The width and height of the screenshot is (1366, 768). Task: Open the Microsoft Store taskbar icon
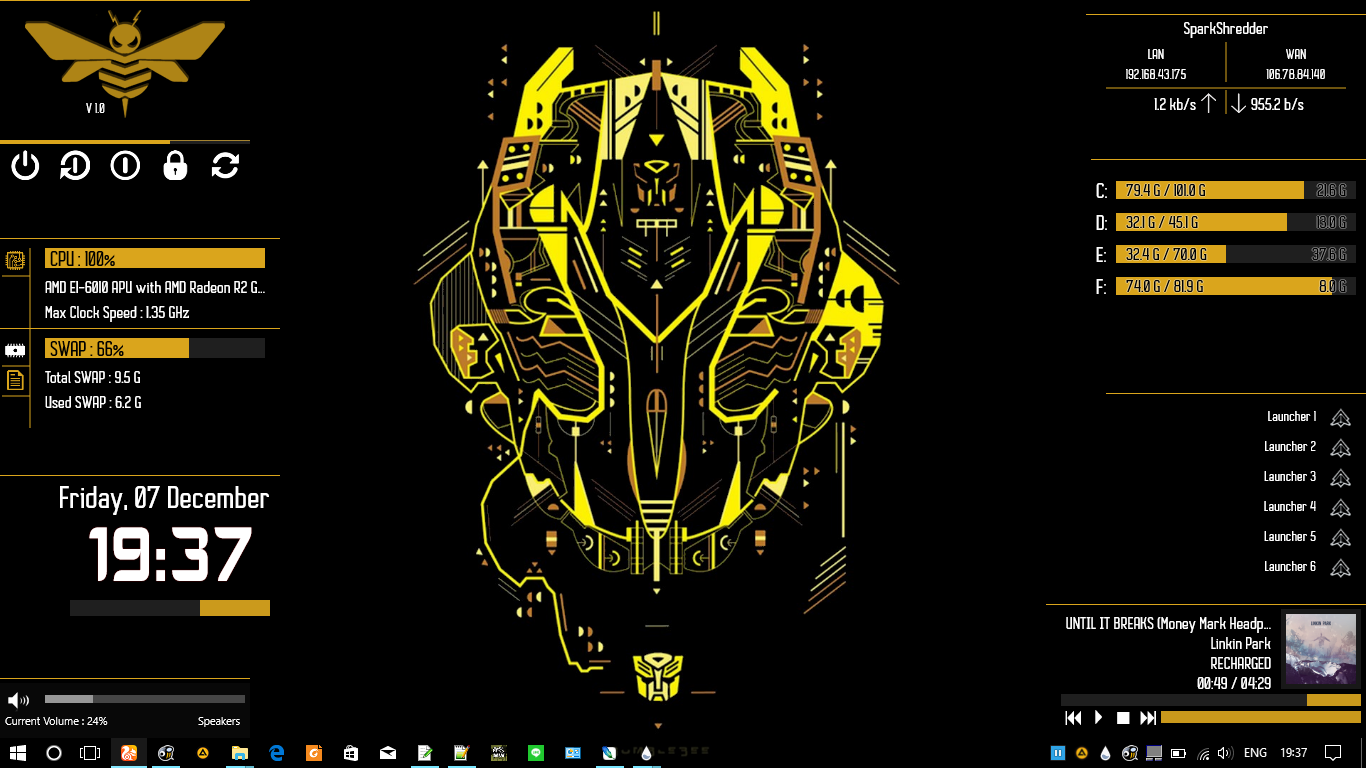point(351,753)
